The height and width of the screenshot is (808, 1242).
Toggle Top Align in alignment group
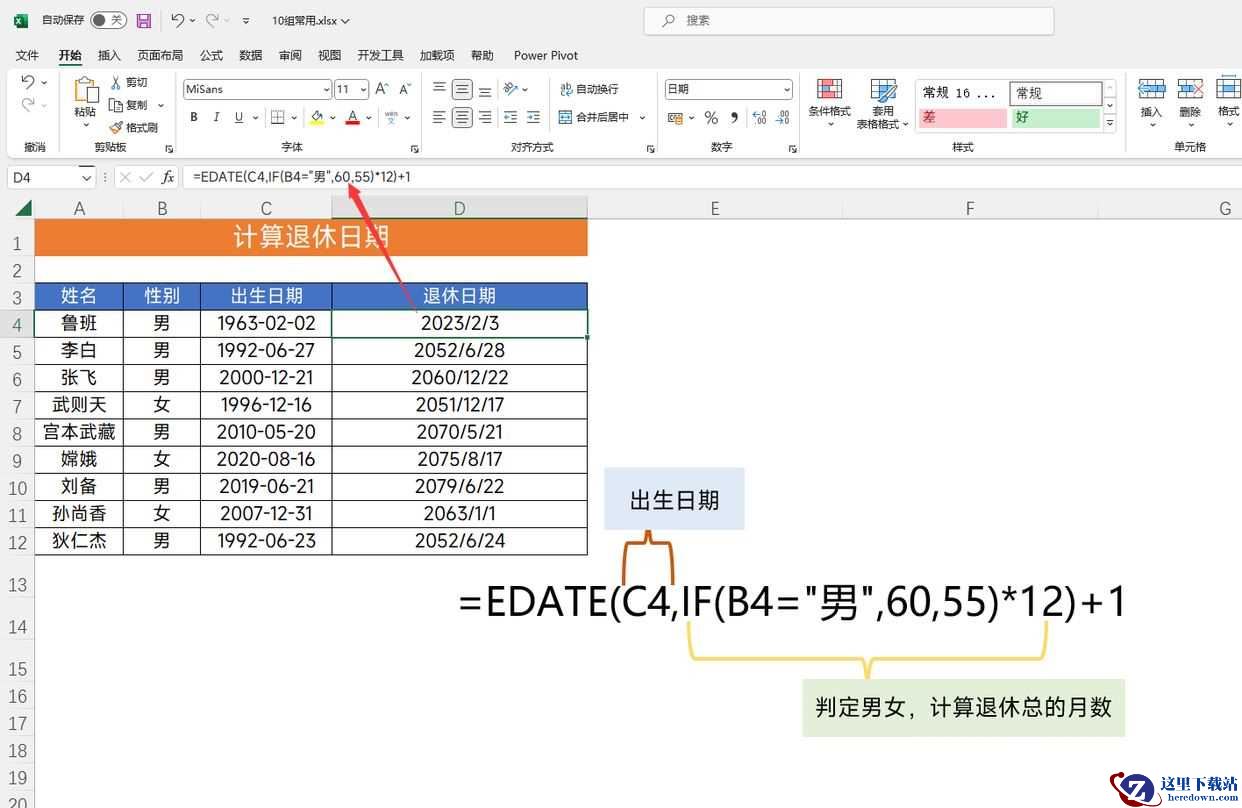click(x=439, y=89)
